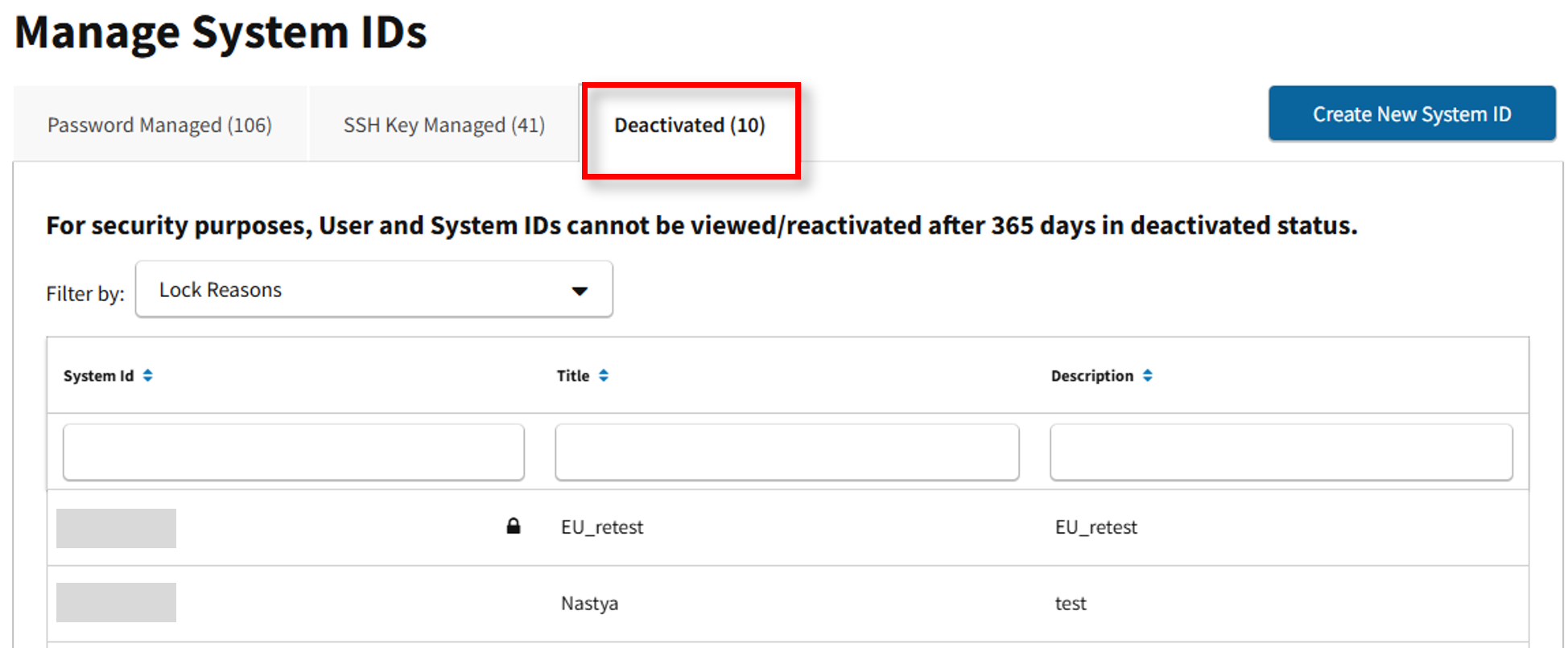This screenshot has width=1568, height=648.
Task: Open the redacted System ID in Nastya row
Action: click(116, 602)
